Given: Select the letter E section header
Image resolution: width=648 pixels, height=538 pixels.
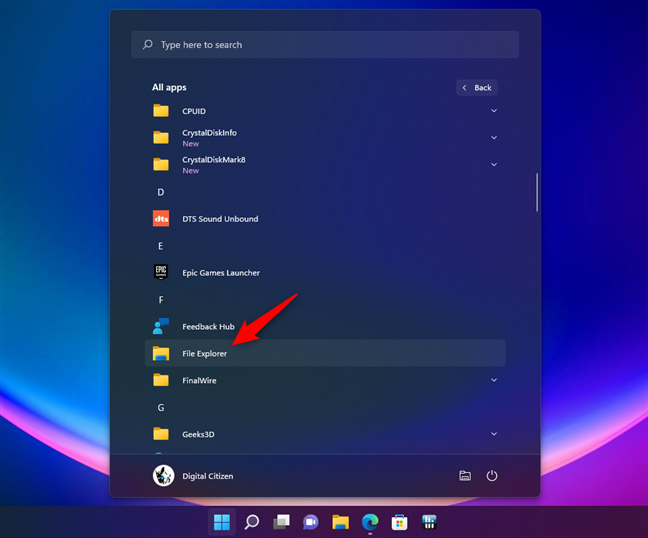Looking at the screenshot, I should [x=161, y=246].
